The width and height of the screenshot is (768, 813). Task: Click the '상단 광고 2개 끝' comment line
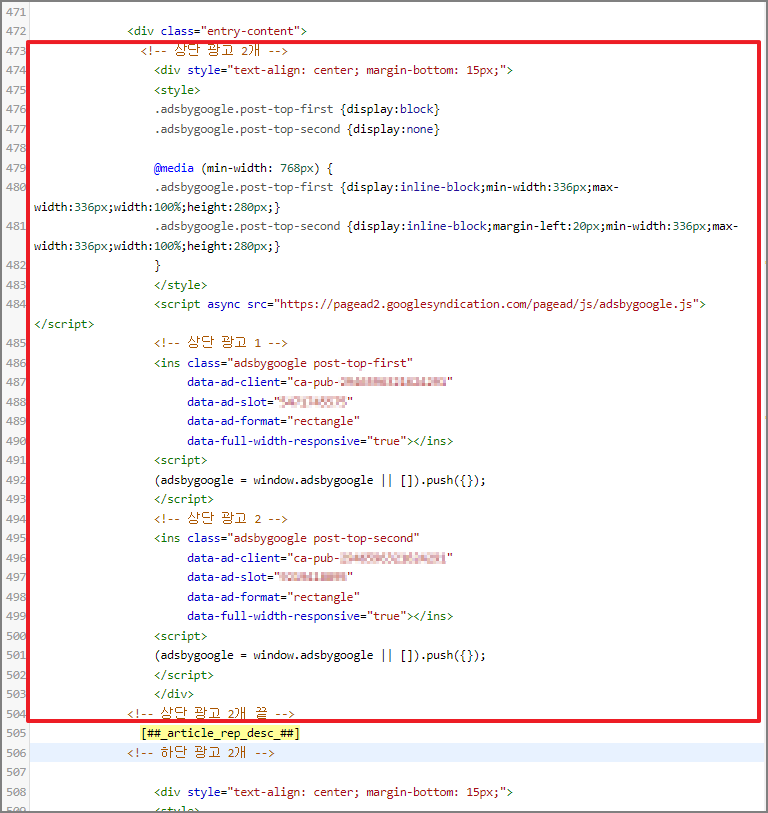point(211,713)
